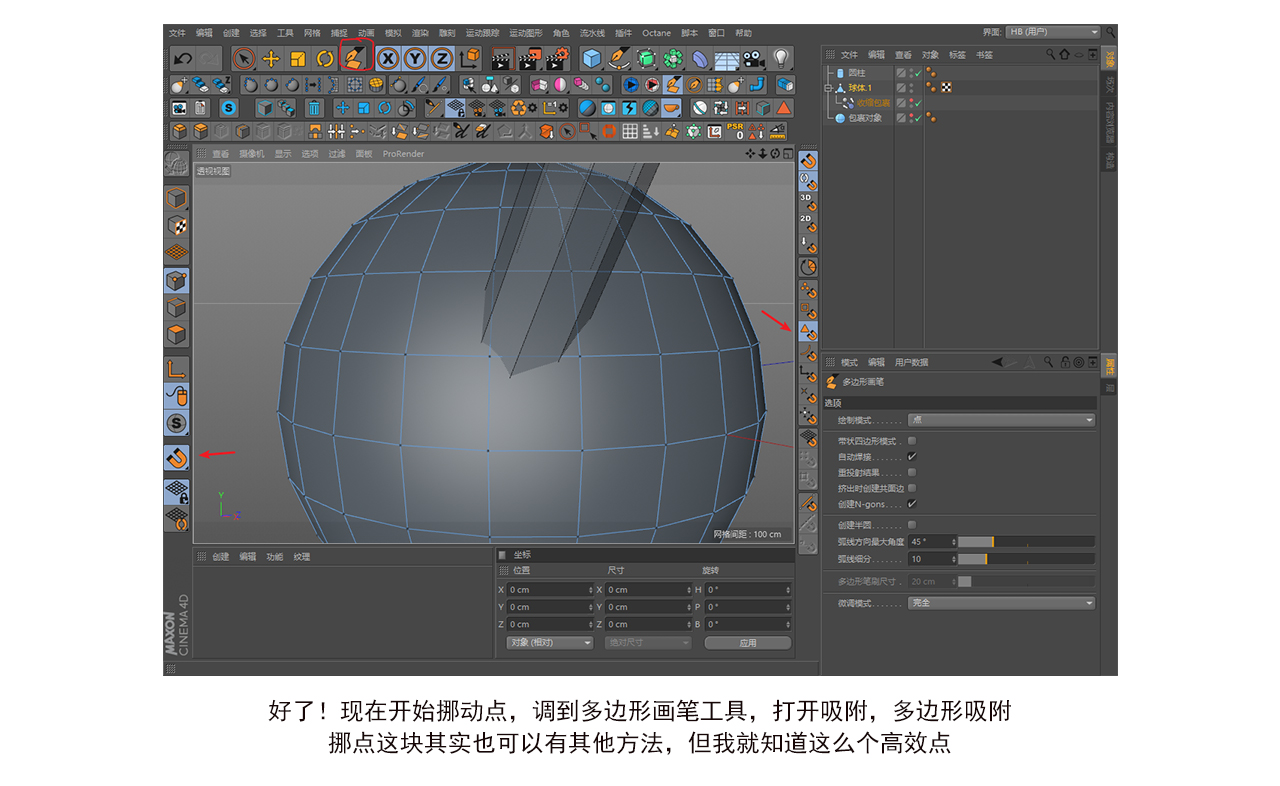Open the spline Pen tool icon
The image size is (1280, 786).
coord(620,59)
